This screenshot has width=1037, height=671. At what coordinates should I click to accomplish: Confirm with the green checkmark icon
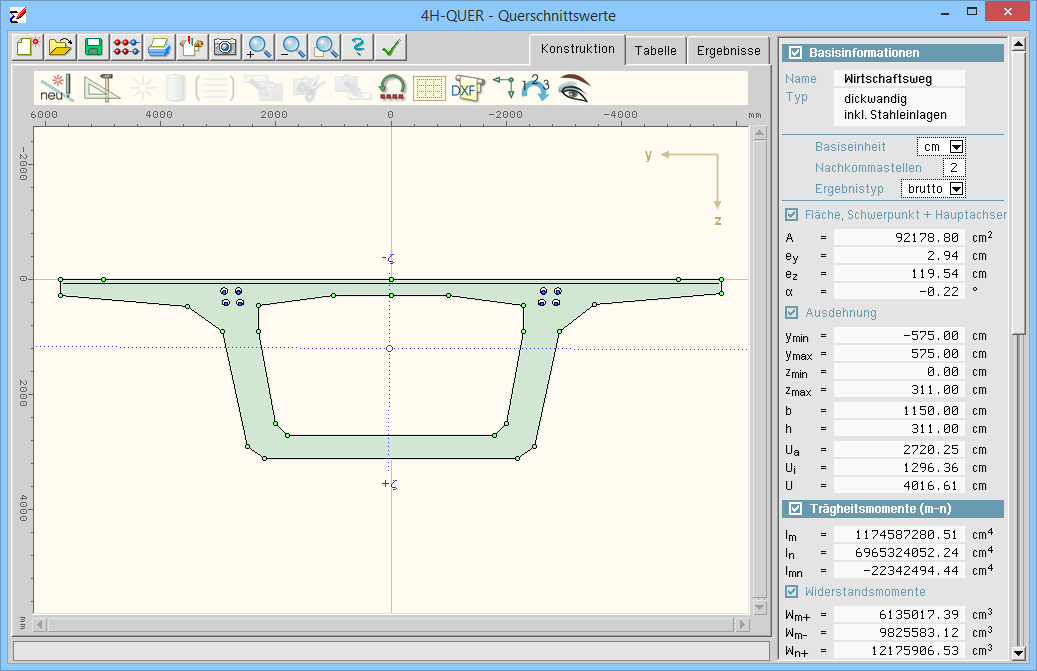coord(391,47)
